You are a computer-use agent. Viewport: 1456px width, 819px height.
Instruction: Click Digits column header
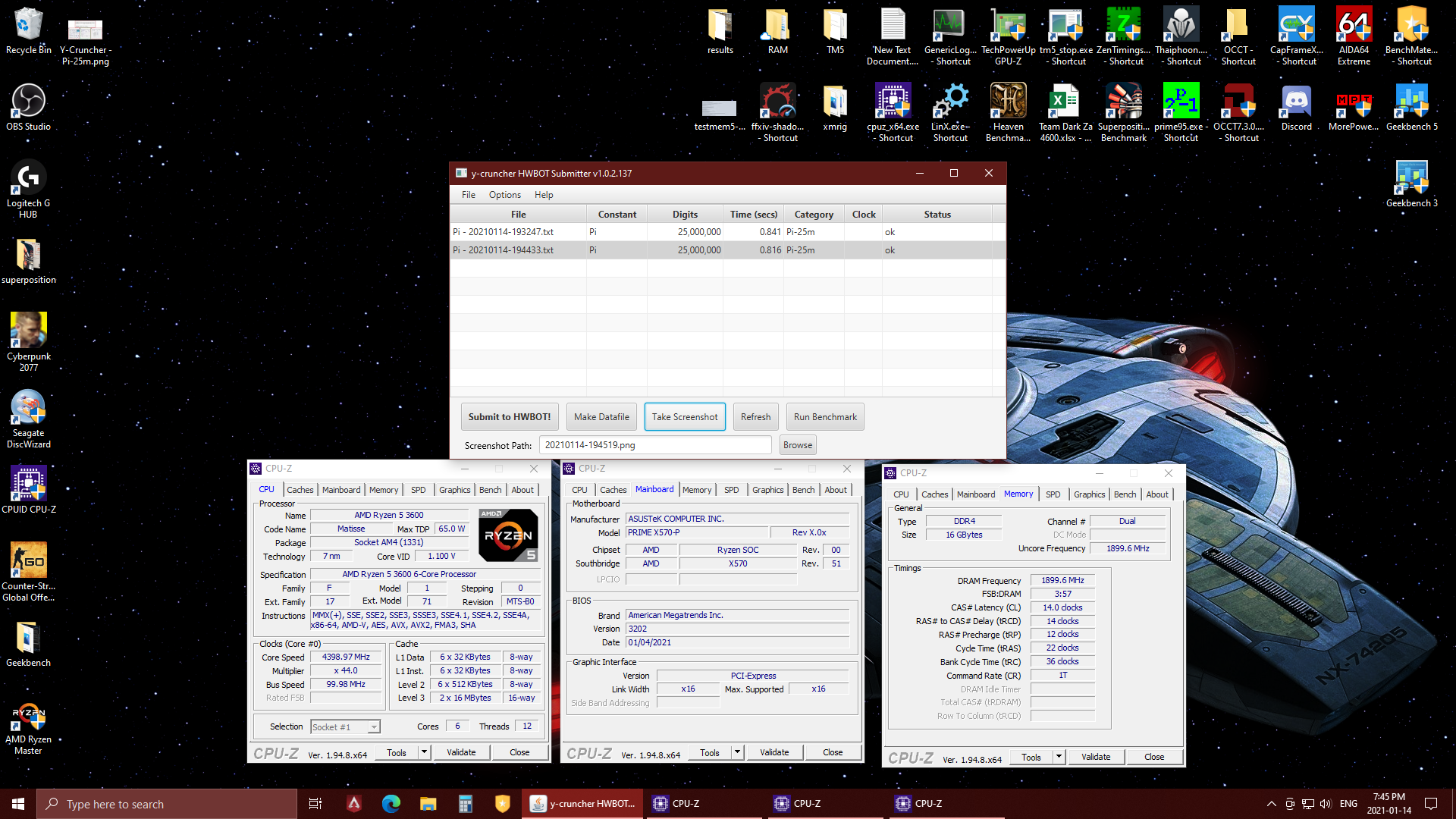(x=685, y=215)
